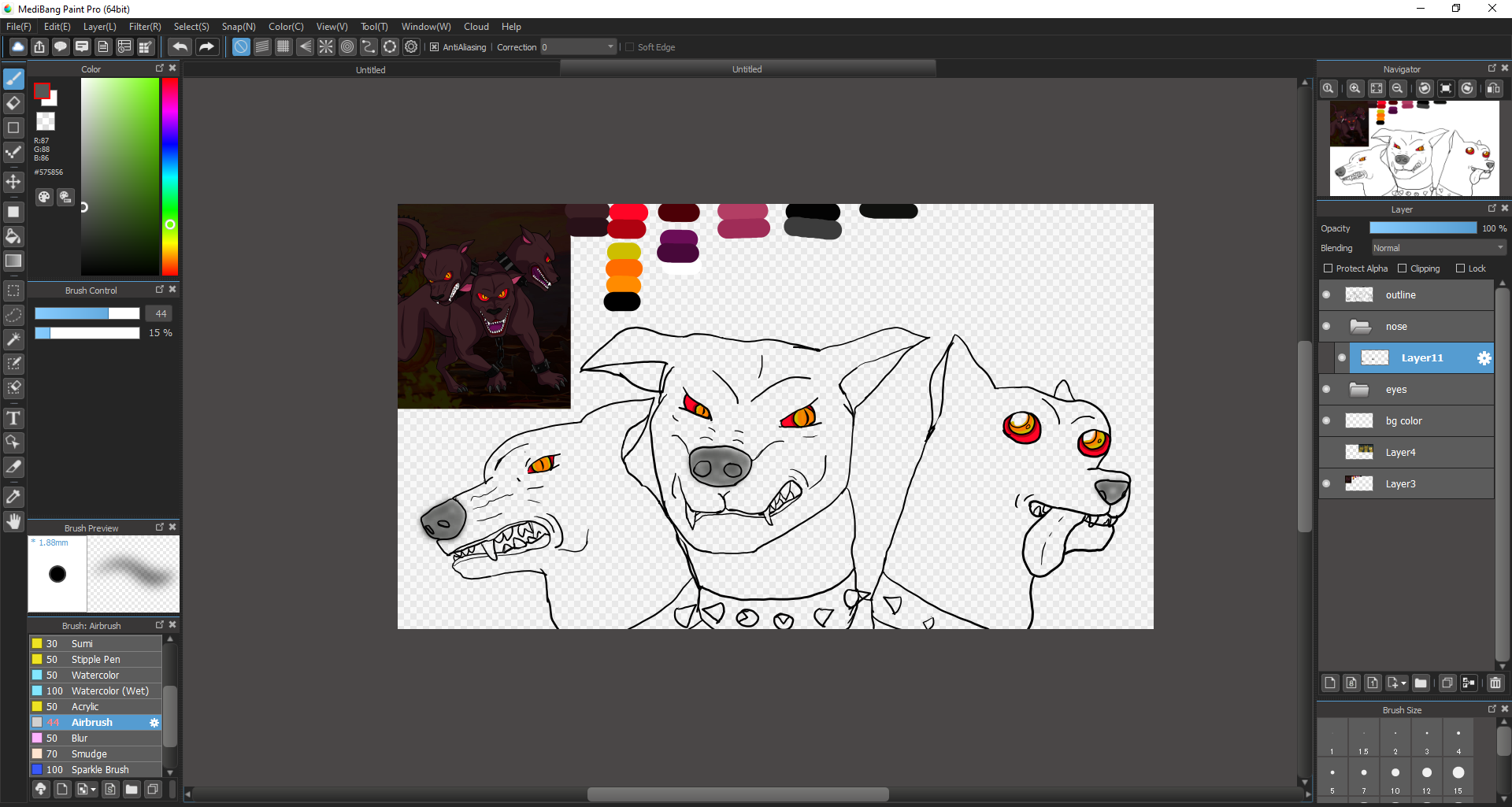This screenshot has width=1512, height=807.
Task: Choose the Bucket fill tool
Action: click(13, 236)
